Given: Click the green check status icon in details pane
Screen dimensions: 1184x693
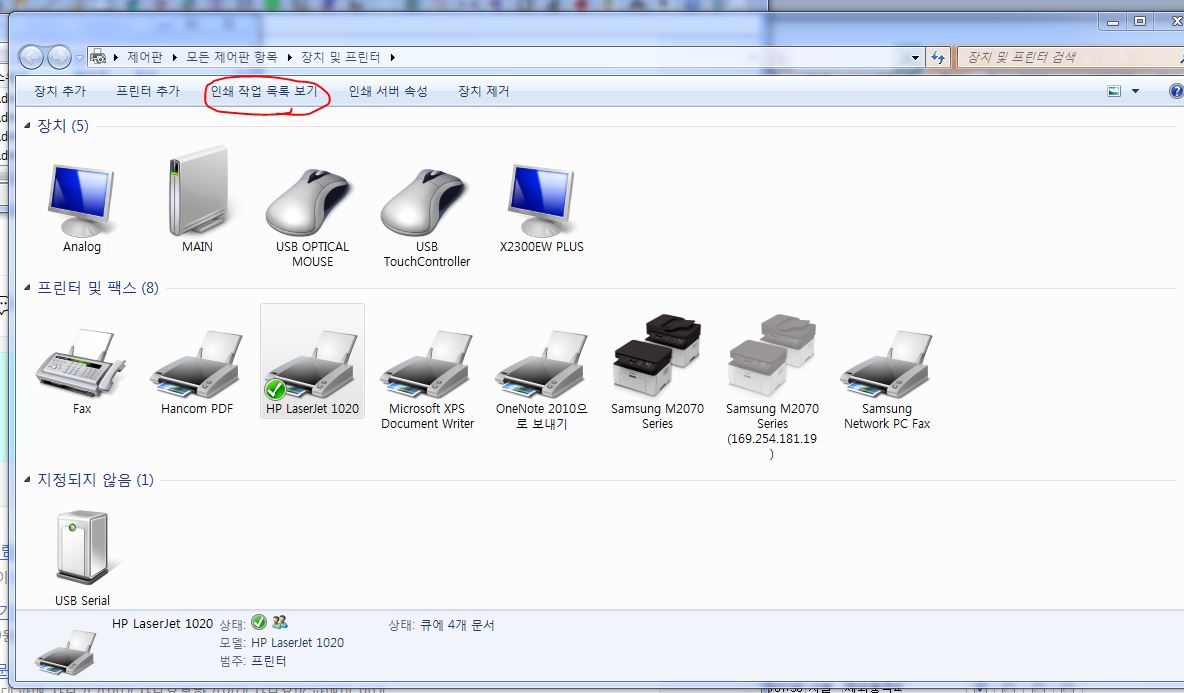Looking at the screenshot, I should click(258, 622).
